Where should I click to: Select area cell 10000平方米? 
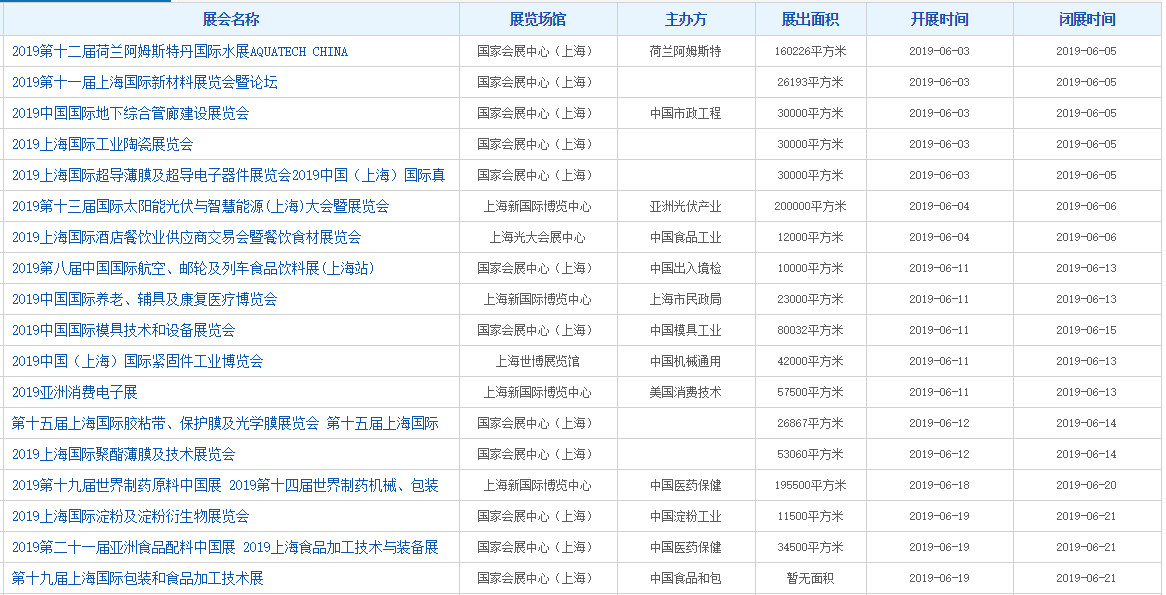click(811, 268)
